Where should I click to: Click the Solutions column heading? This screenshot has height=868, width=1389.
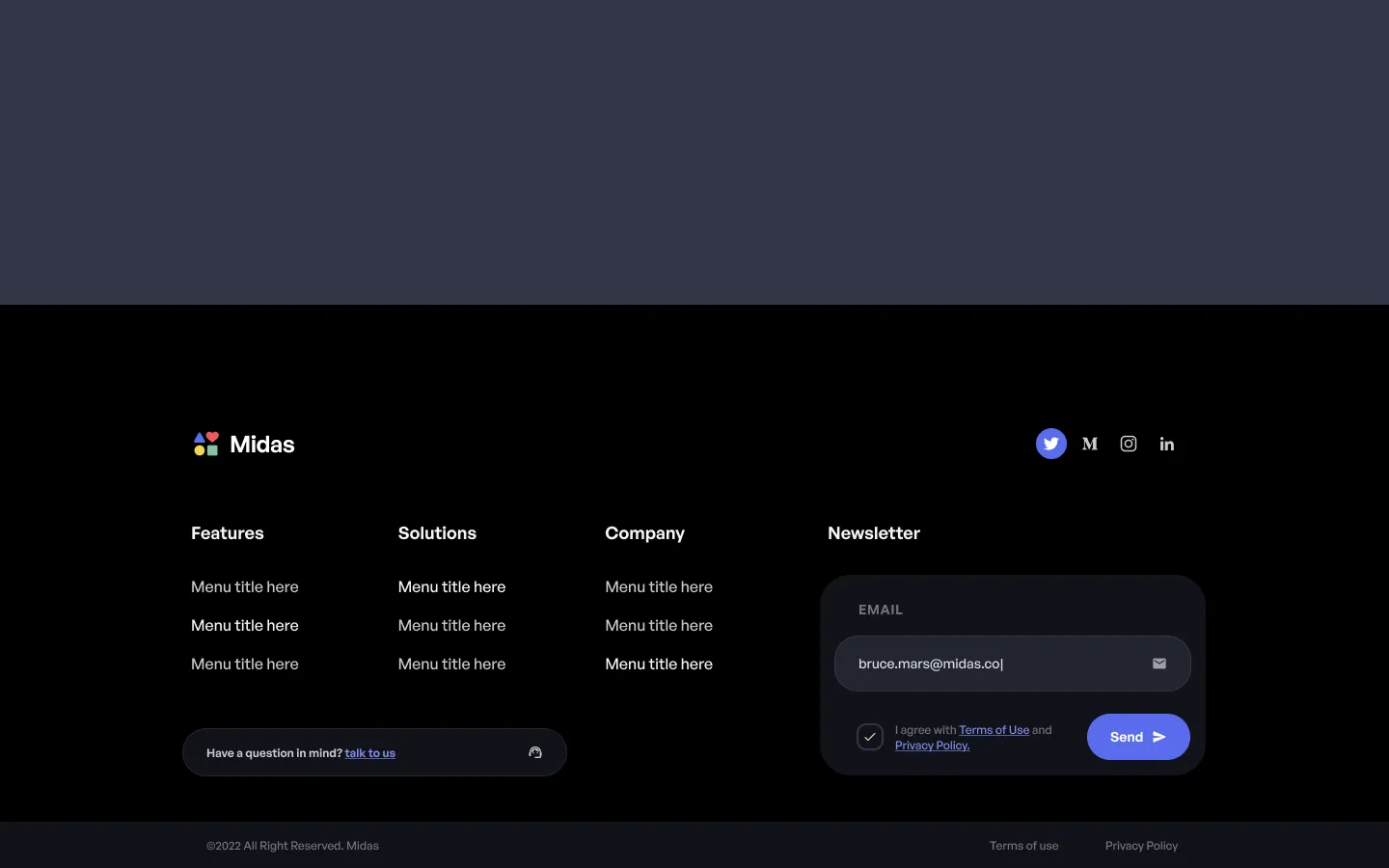(x=437, y=533)
